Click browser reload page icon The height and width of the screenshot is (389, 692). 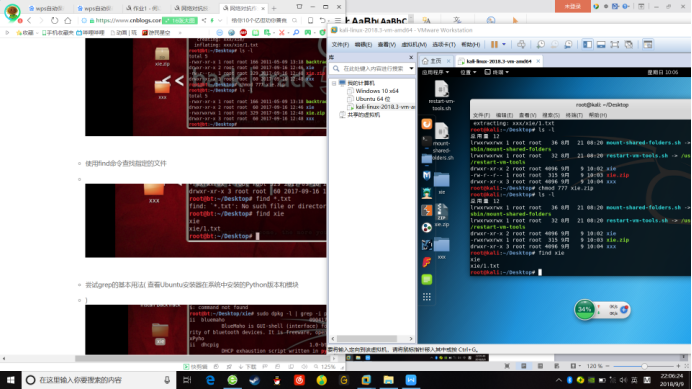point(54,20)
